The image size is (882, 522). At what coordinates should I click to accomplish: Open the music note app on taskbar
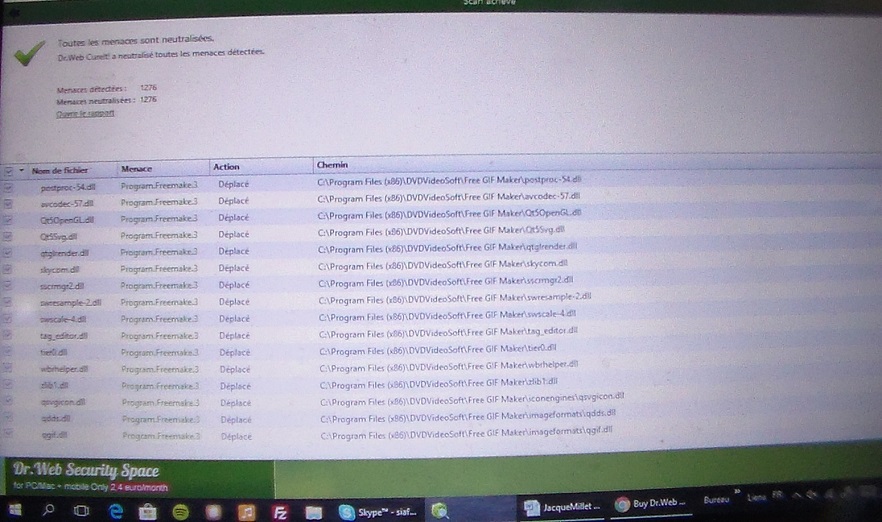(246, 512)
